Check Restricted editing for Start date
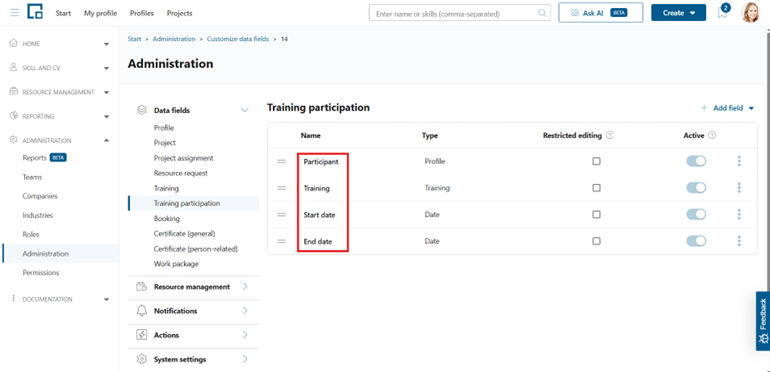The height and width of the screenshot is (372, 770). tap(596, 214)
